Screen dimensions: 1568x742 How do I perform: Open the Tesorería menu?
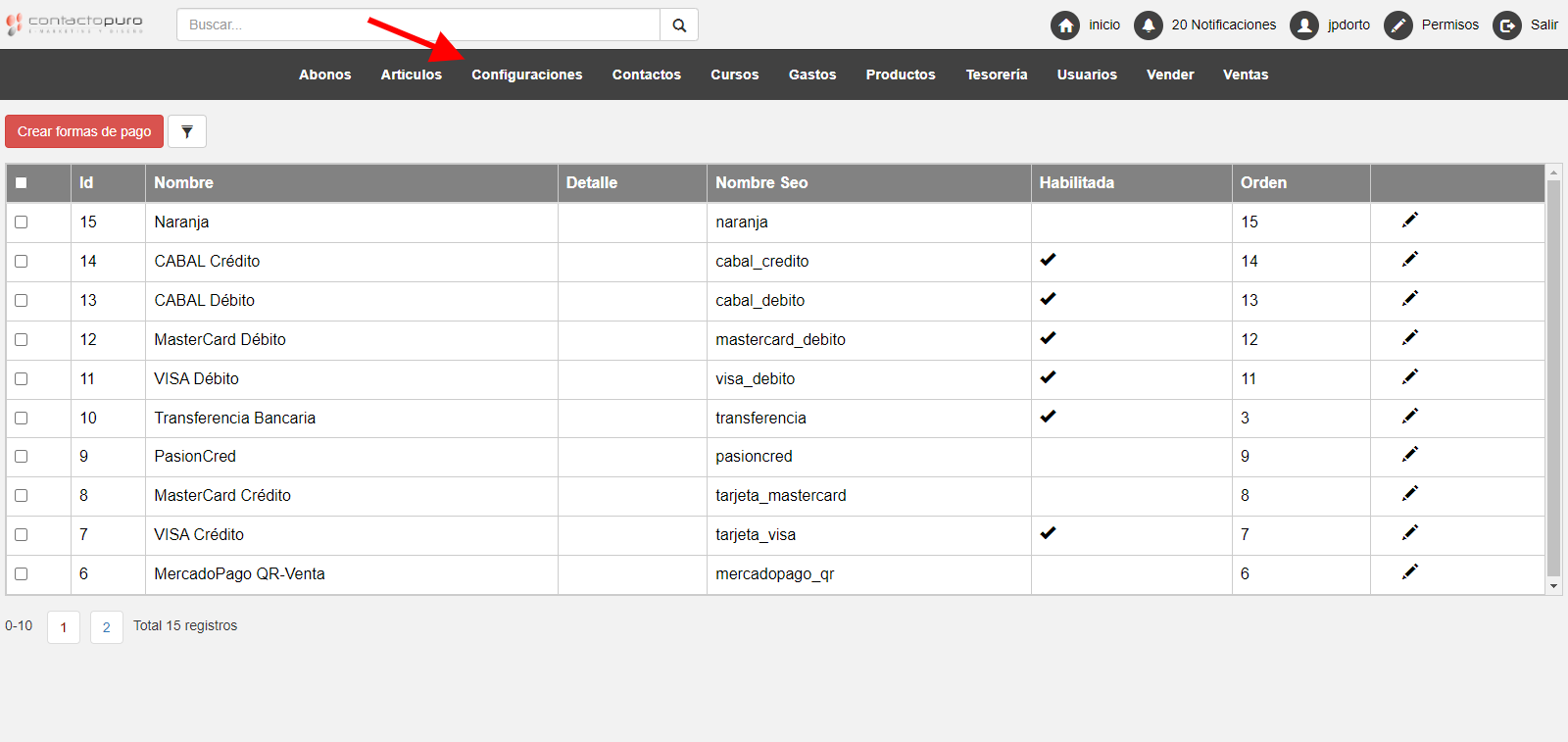click(996, 74)
